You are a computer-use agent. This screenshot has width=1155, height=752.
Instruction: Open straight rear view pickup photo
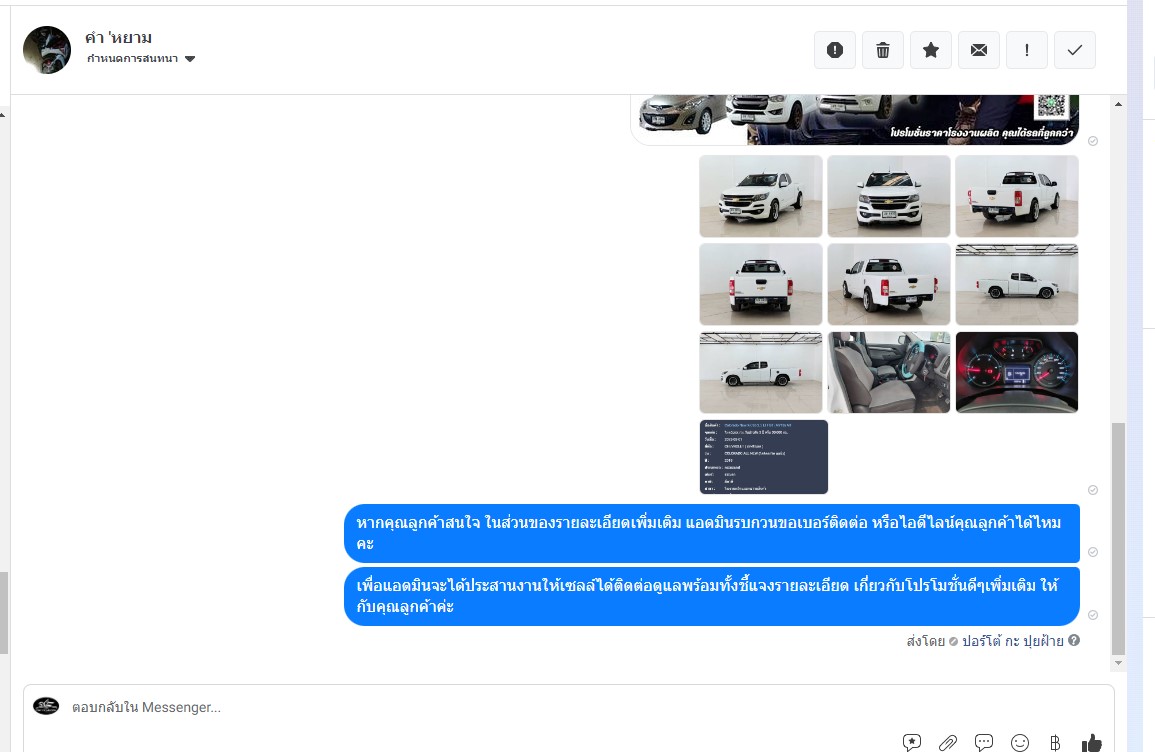761,284
